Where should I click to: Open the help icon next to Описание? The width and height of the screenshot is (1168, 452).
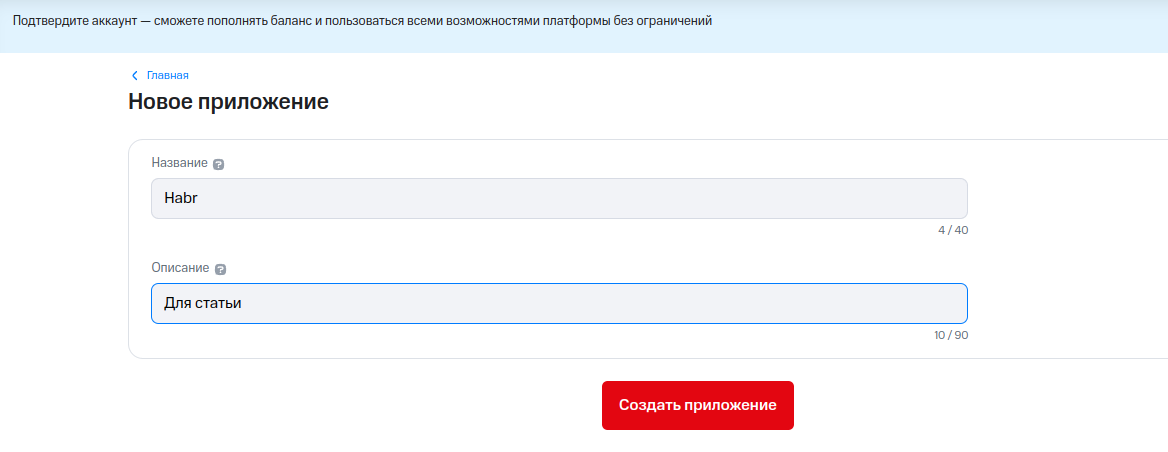coord(221,269)
